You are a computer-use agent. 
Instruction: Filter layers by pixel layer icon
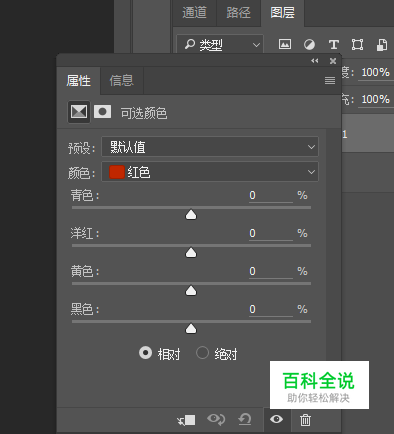pyautogui.click(x=285, y=44)
